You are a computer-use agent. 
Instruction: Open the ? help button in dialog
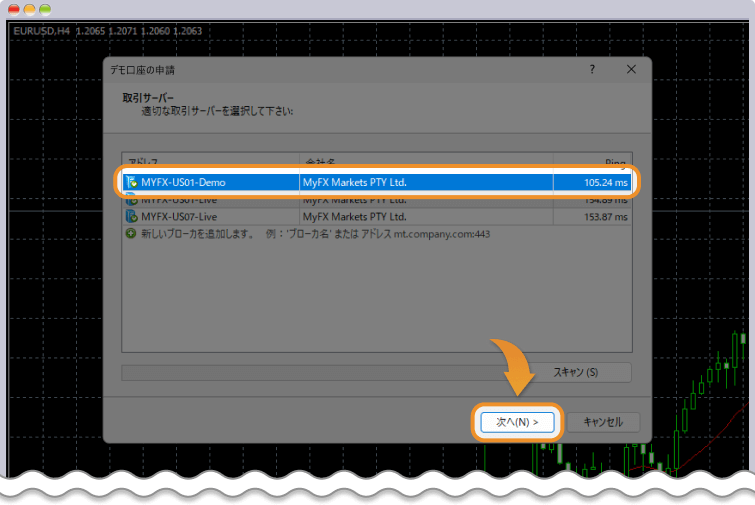592,69
